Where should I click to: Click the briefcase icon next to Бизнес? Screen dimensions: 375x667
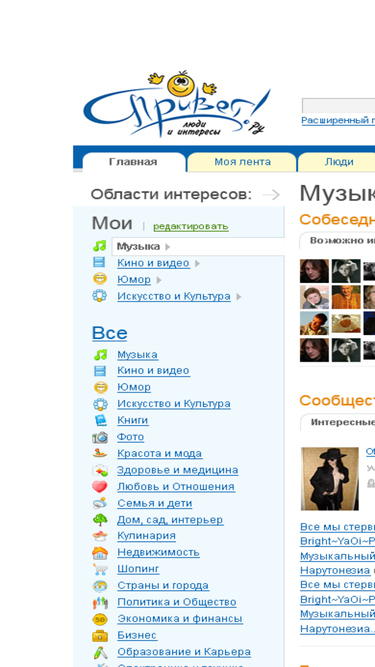(100, 636)
